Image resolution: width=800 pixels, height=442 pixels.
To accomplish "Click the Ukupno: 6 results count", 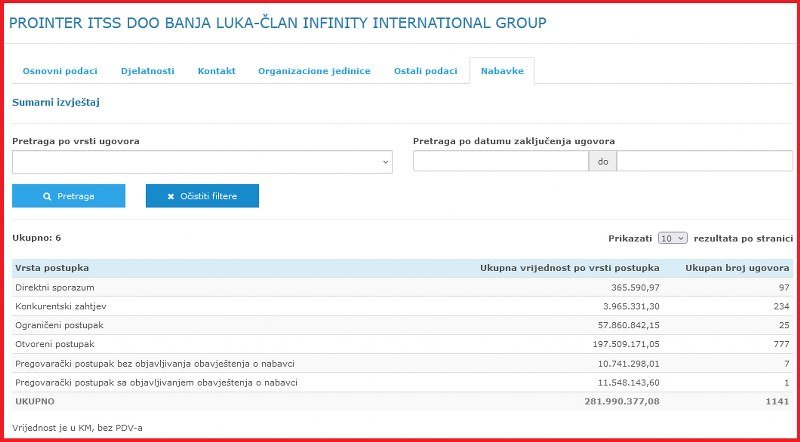I will coord(37,238).
